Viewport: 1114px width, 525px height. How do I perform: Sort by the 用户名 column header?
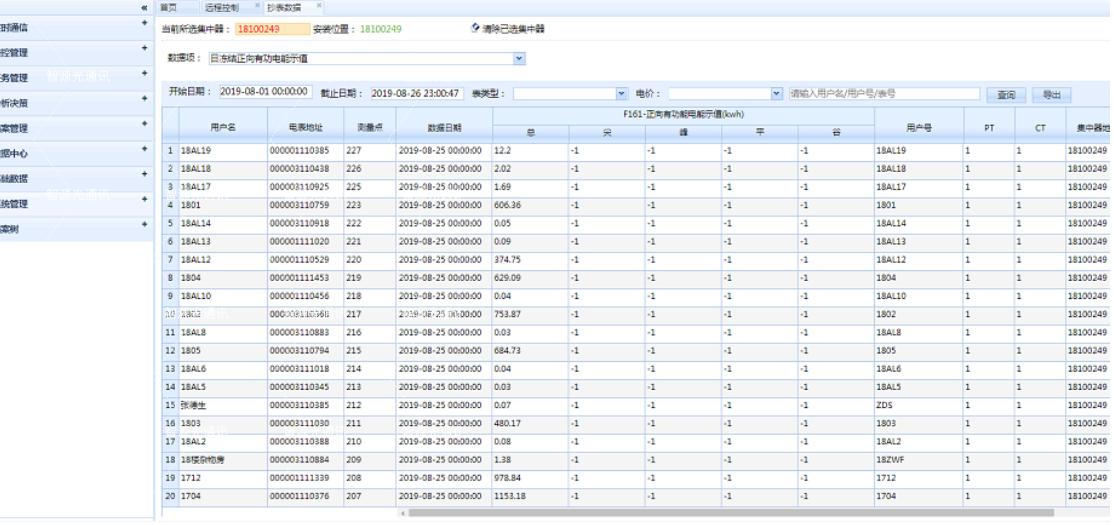point(223,127)
